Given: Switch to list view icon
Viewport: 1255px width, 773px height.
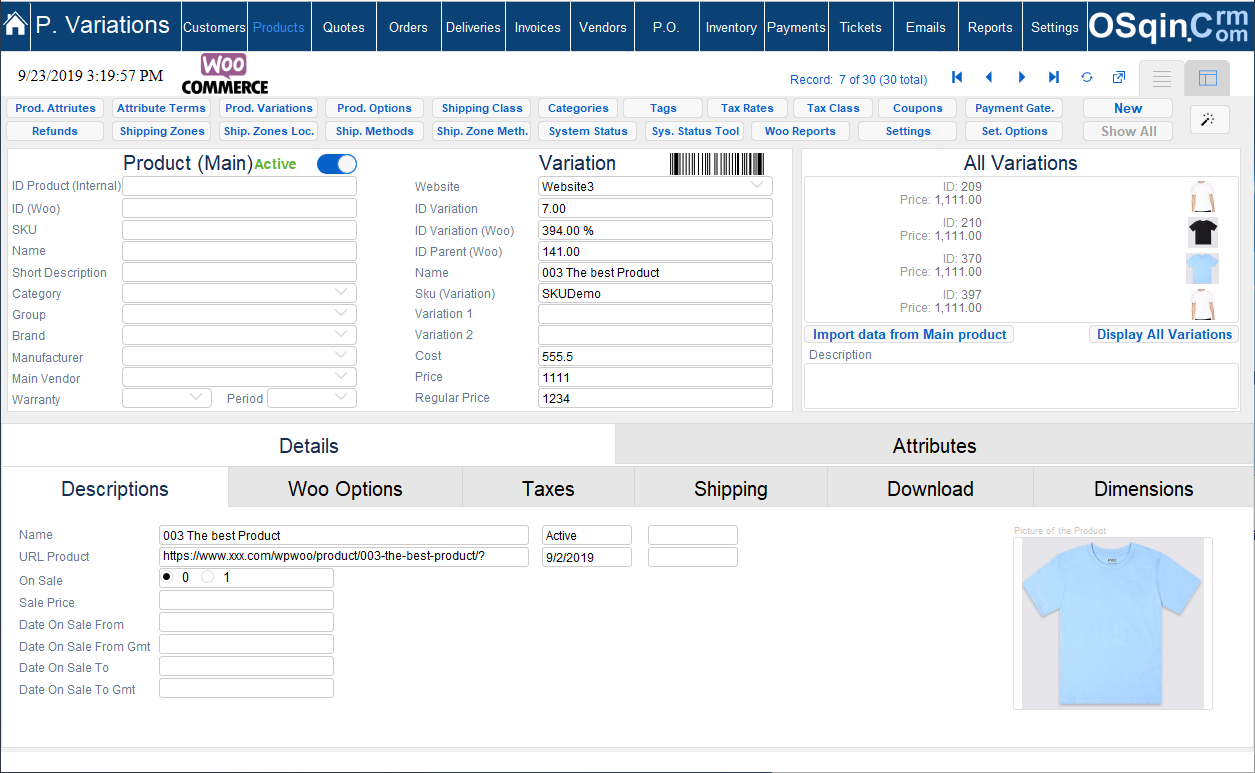Looking at the screenshot, I should coord(1162,78).
